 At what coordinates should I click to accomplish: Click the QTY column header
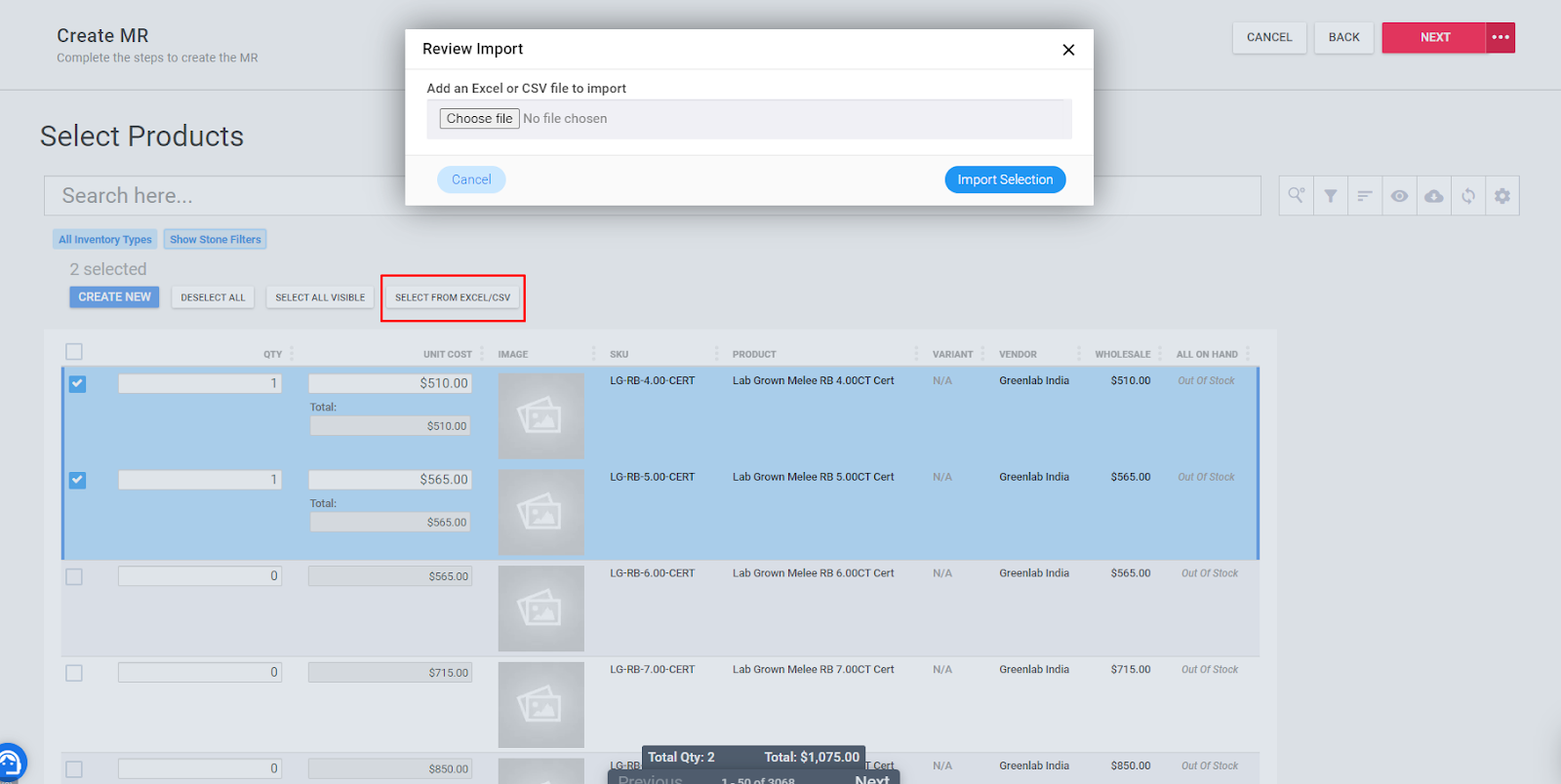click(272, 355)
